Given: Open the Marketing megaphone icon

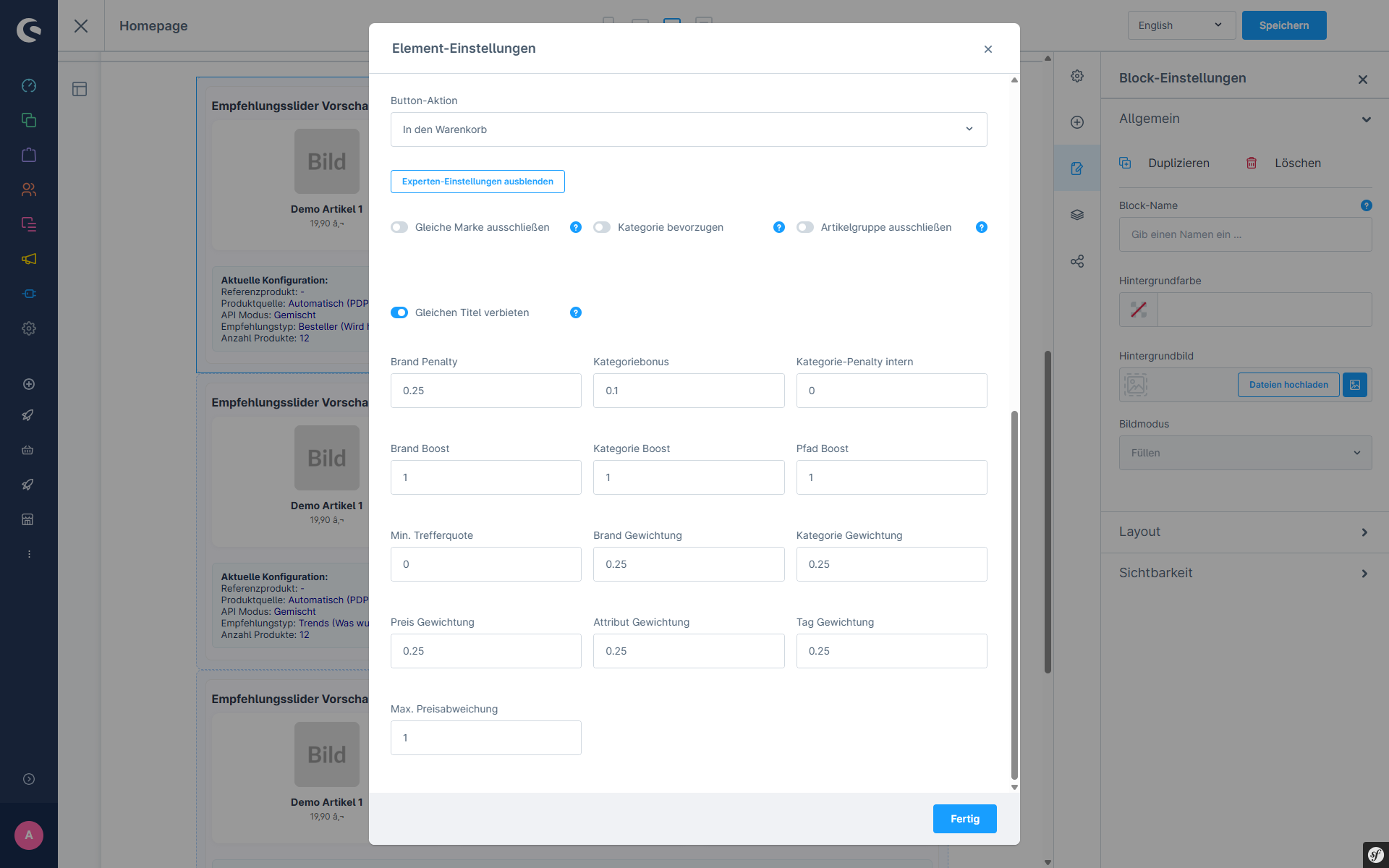Looking at the screenshot, I should 29,259.
